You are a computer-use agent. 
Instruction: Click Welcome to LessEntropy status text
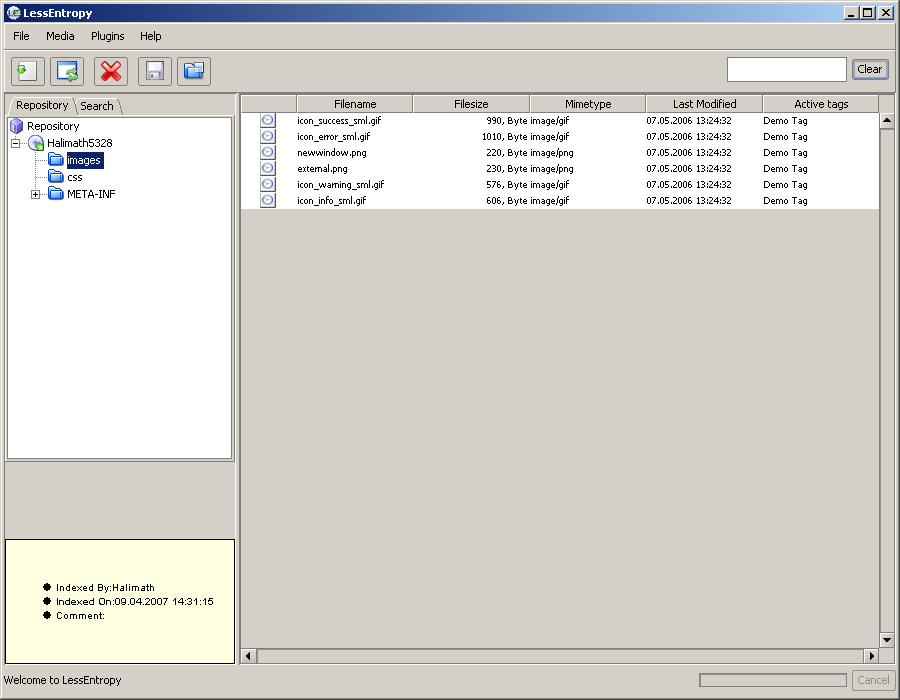[63, 680]
